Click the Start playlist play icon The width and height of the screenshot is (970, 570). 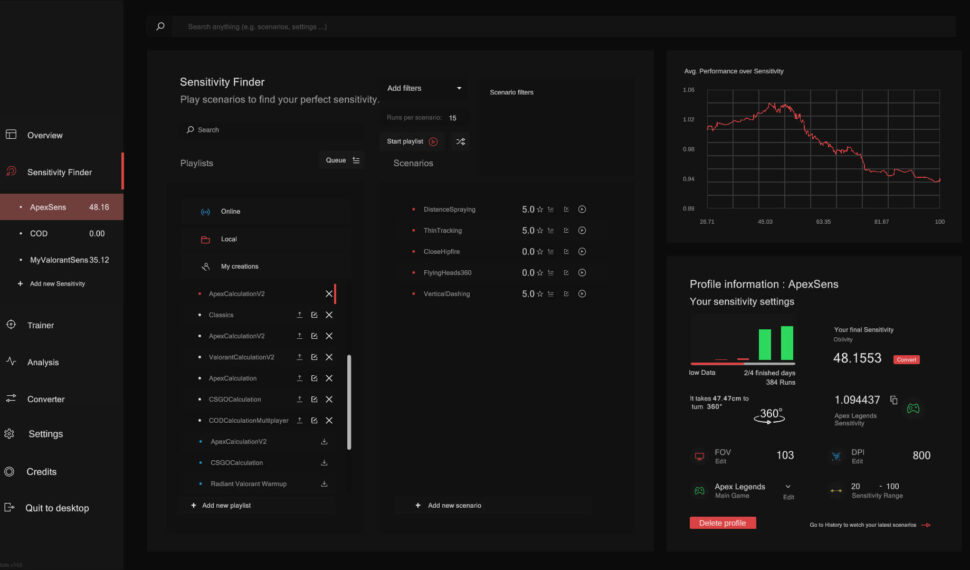(x=433, y=142)
